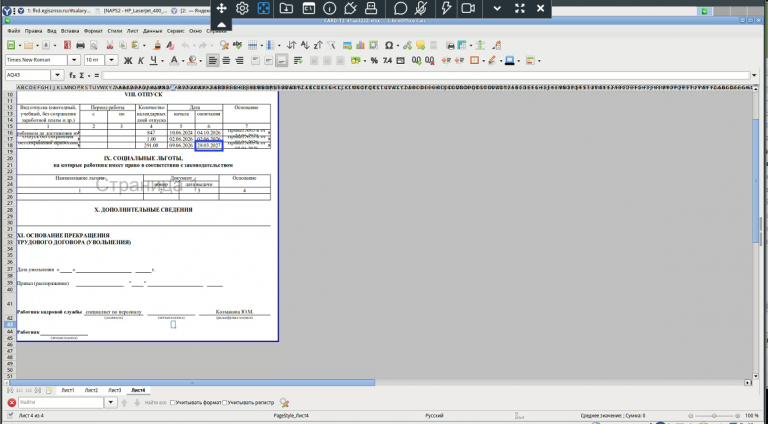Click the PageStyle_Лист4 status entry
Image resolution: width=768 pixels, height=424 pixels.
click(x=290, y=416)
